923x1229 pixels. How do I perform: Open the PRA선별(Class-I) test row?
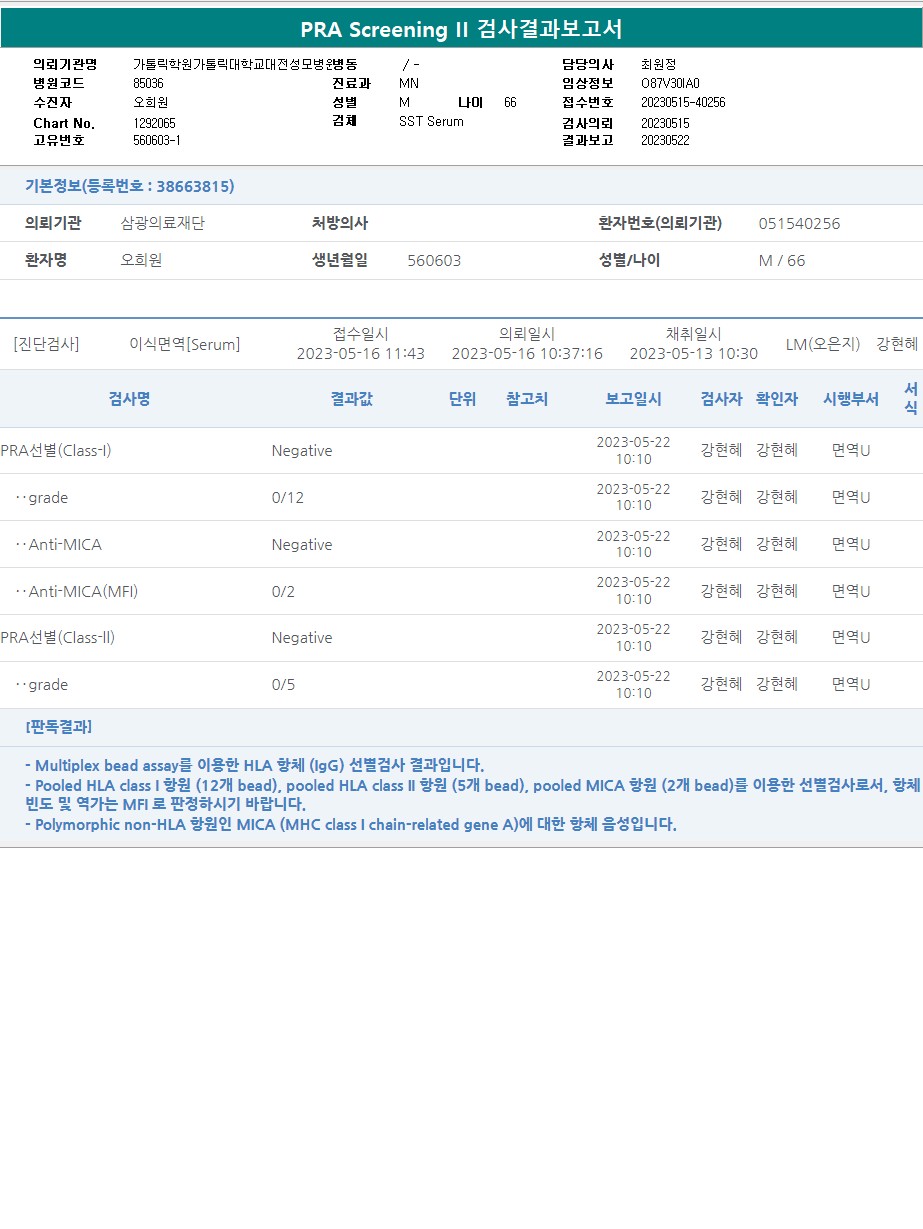(x=461, y=451)
